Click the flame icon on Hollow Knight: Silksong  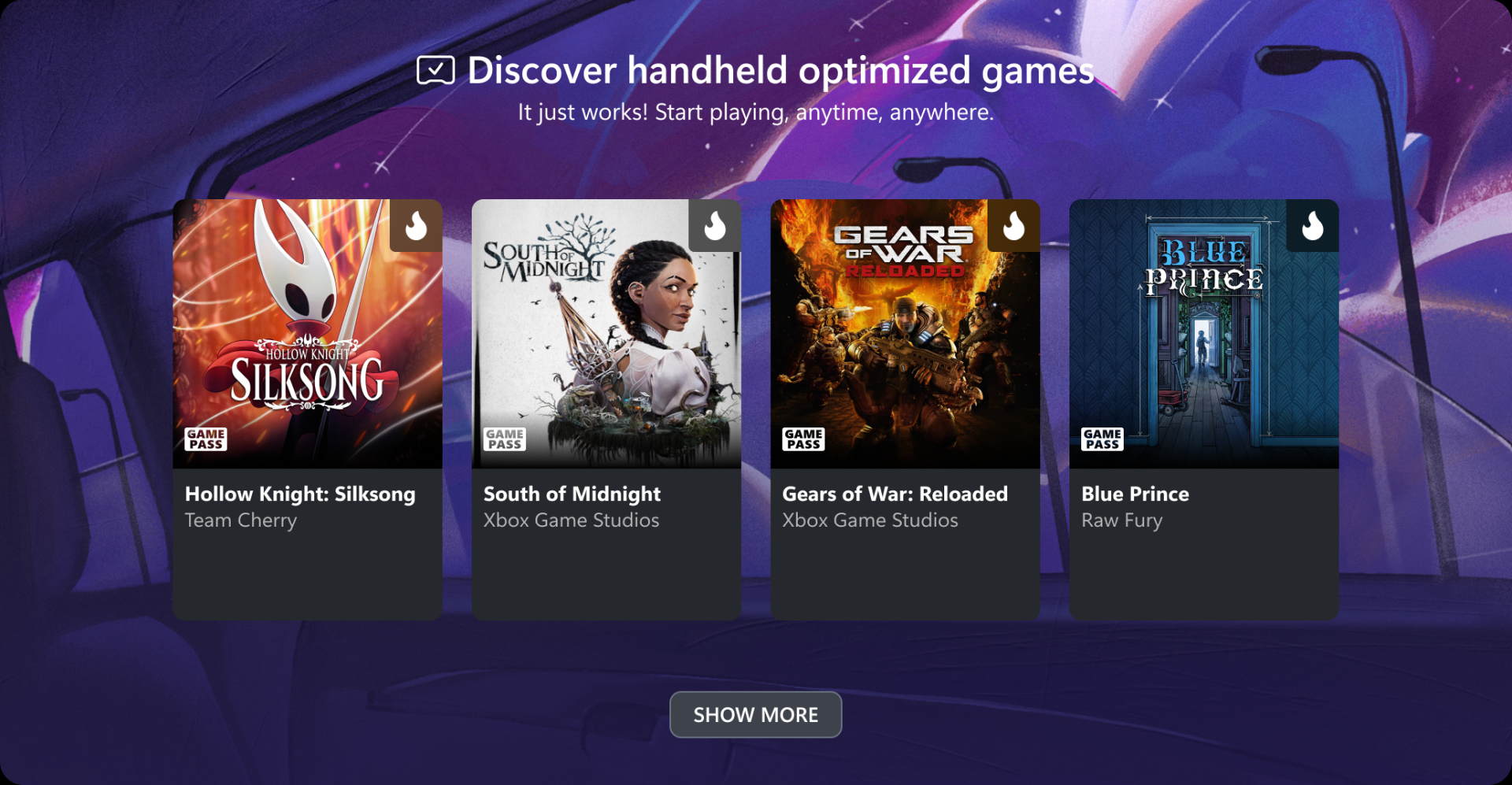pyautogui.click(x=416, y=226)
